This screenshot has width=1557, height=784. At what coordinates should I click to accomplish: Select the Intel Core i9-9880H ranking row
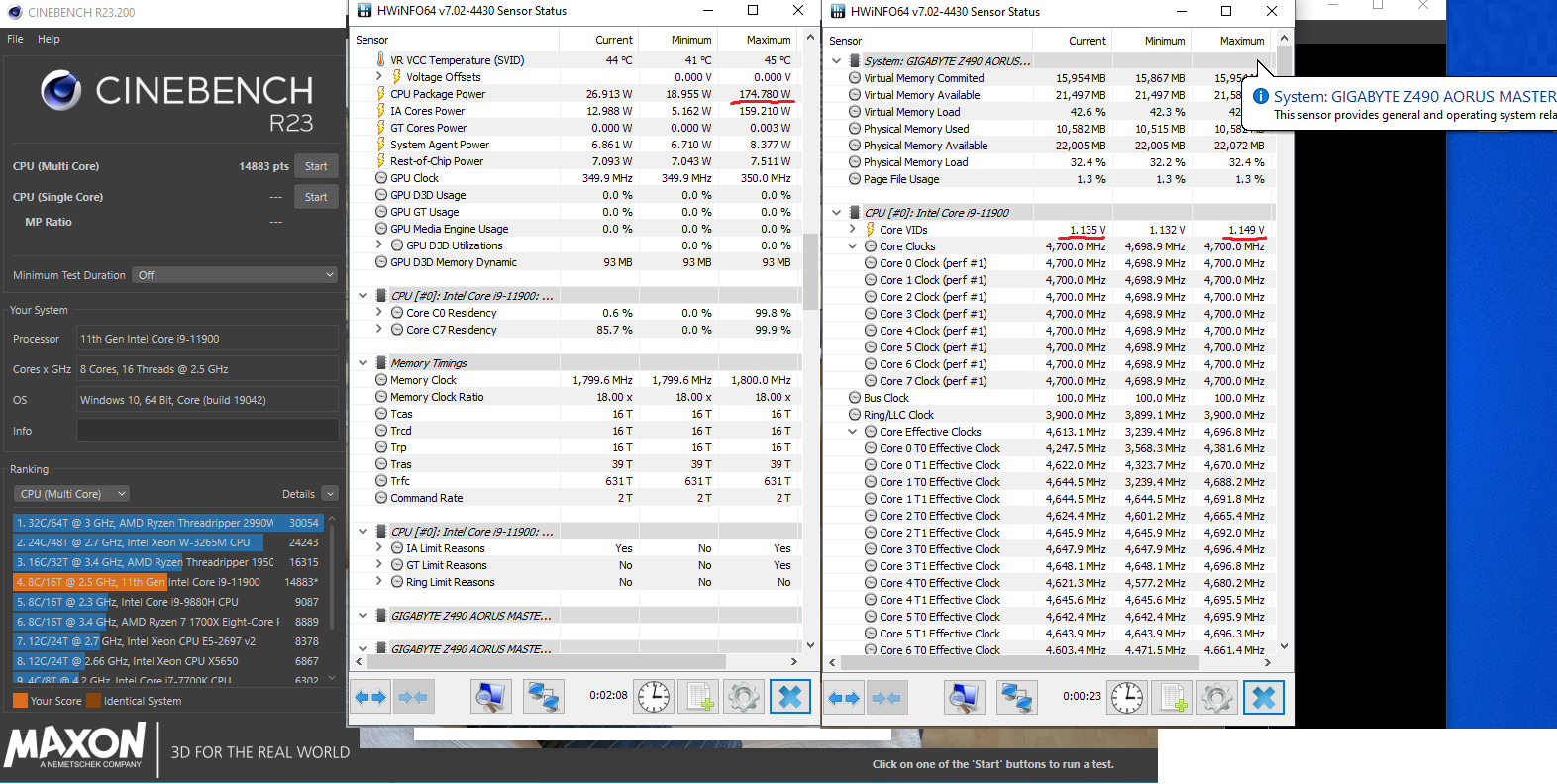pyautogui.click(x=167, y=602)
